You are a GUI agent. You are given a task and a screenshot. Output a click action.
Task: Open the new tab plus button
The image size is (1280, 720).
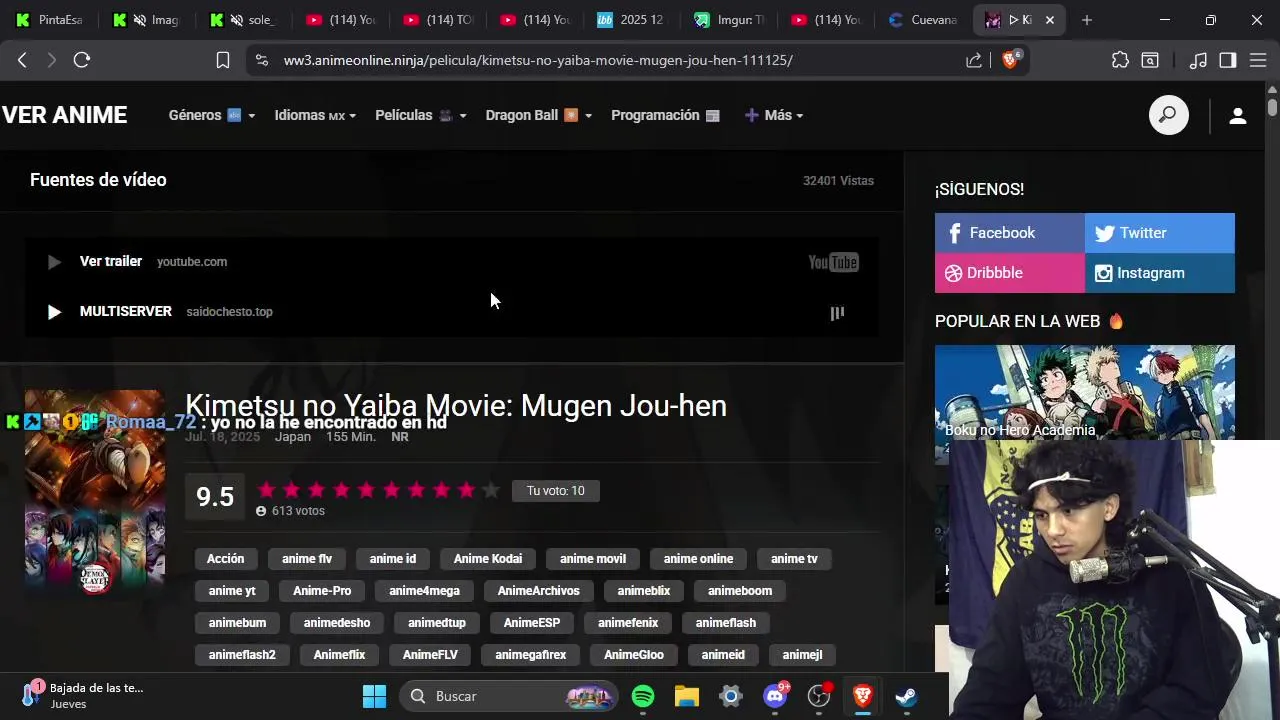(x=1087, y=20)
